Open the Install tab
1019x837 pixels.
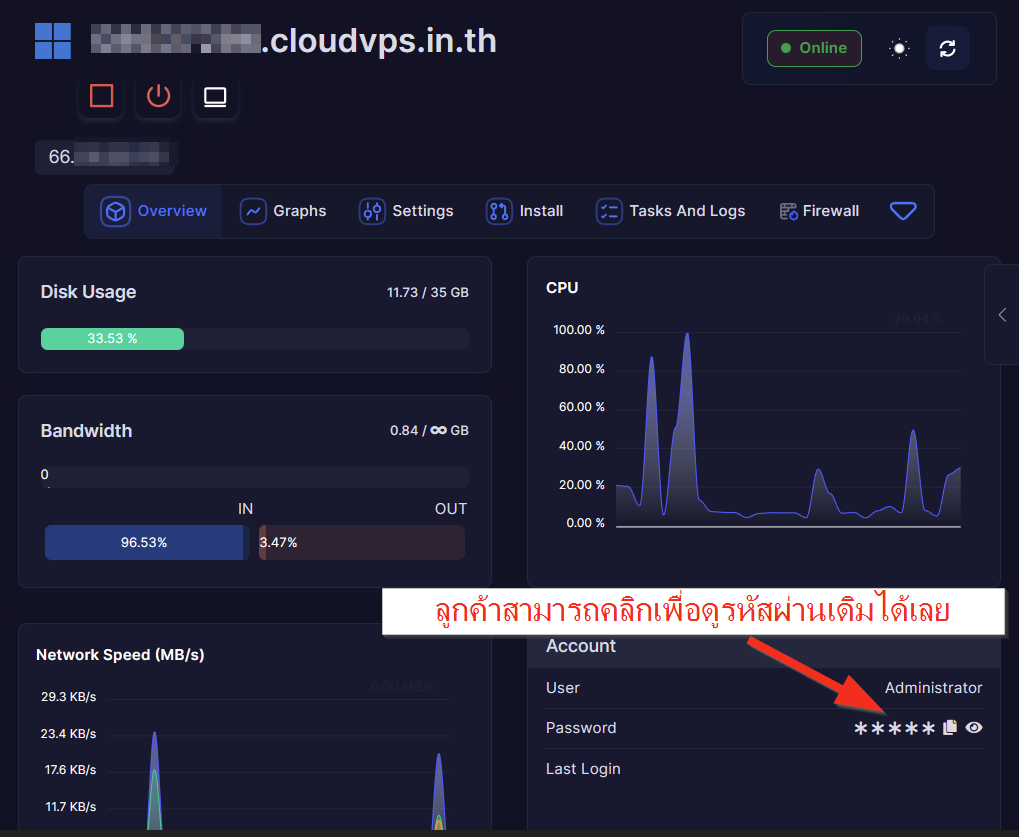point(525,211)
